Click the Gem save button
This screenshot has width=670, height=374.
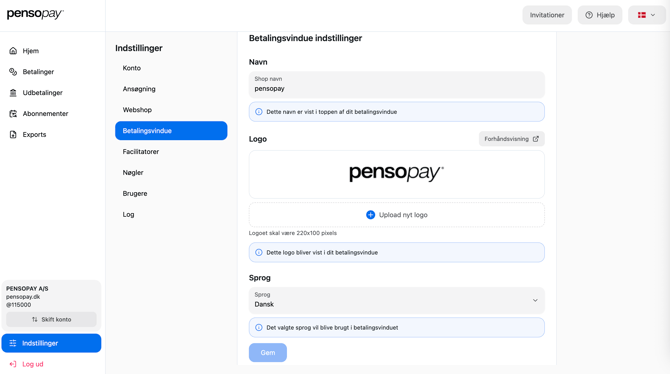[x=268, y=353]
